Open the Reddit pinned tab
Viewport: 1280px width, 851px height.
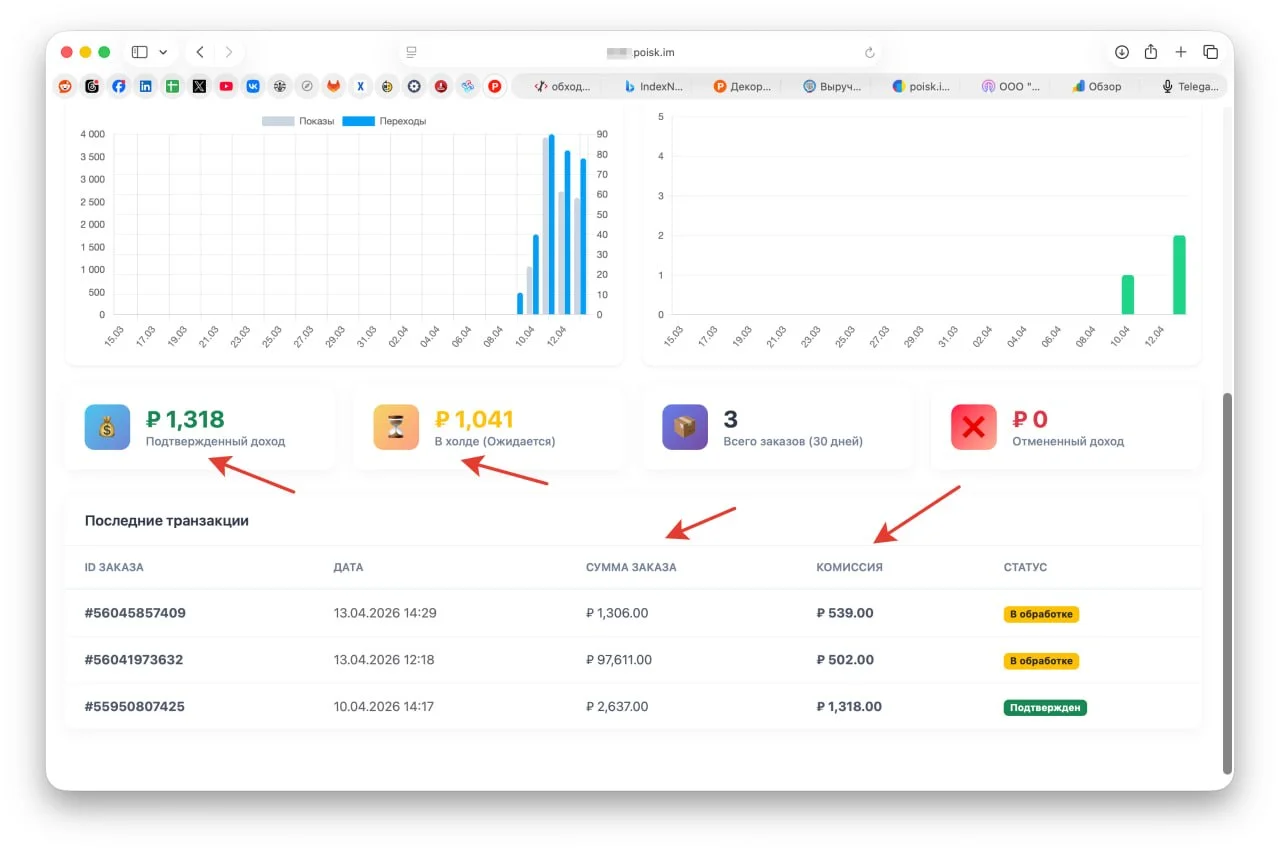65,87
